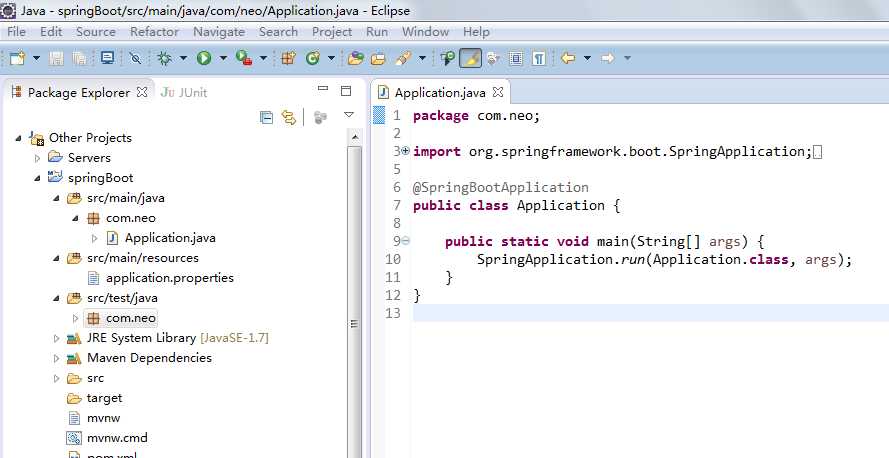Expand the Servers folder

pos(37,158)
